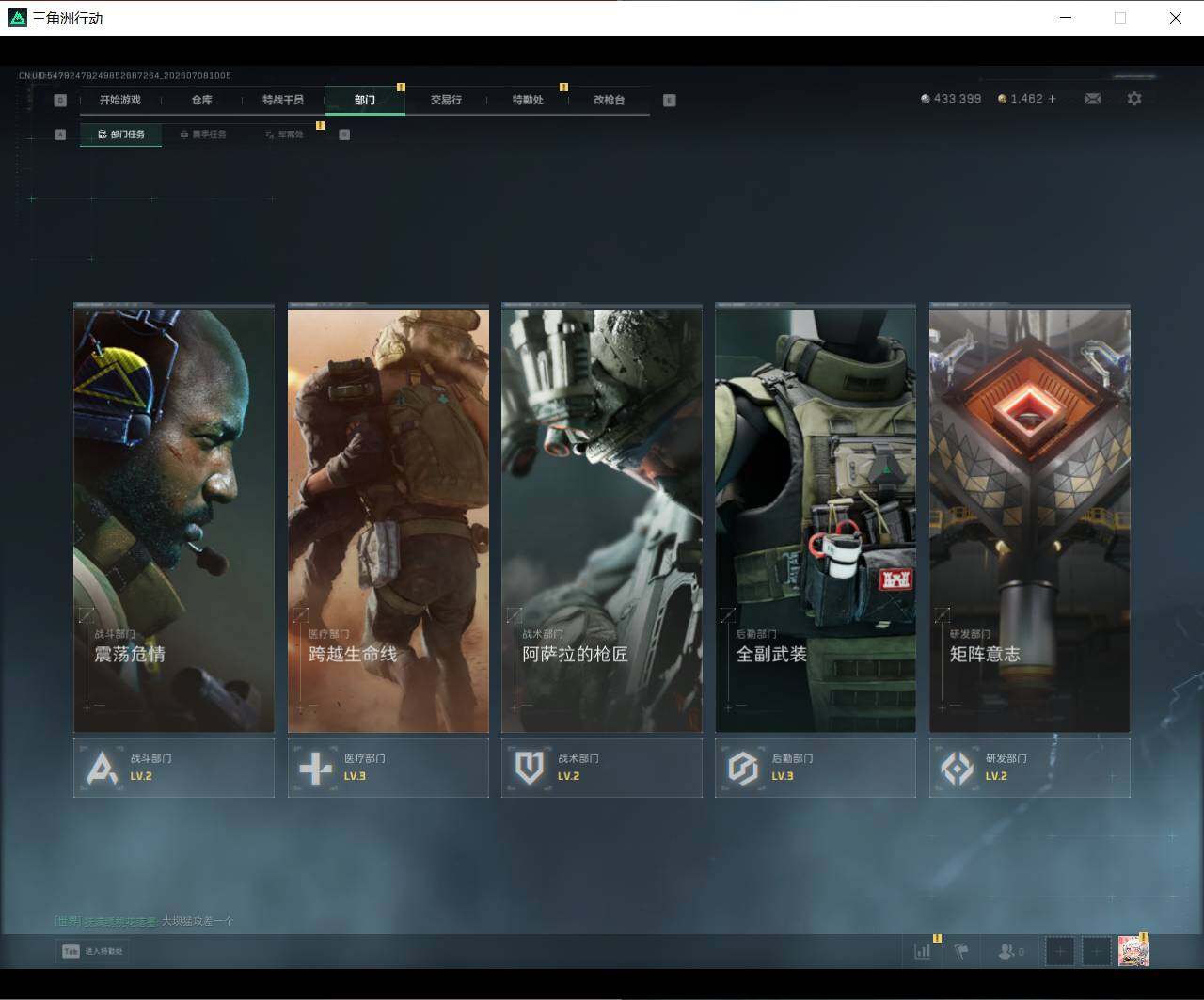This screenshot has height=1000, width=1204.
Task: Click the first empty squad slot plus
Action: click(x=1060, y=952)
